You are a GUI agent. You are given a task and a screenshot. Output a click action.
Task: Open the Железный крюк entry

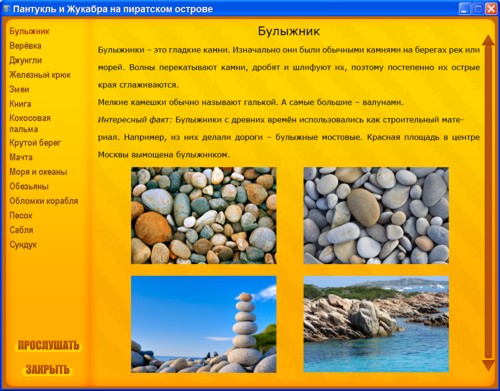40,75
